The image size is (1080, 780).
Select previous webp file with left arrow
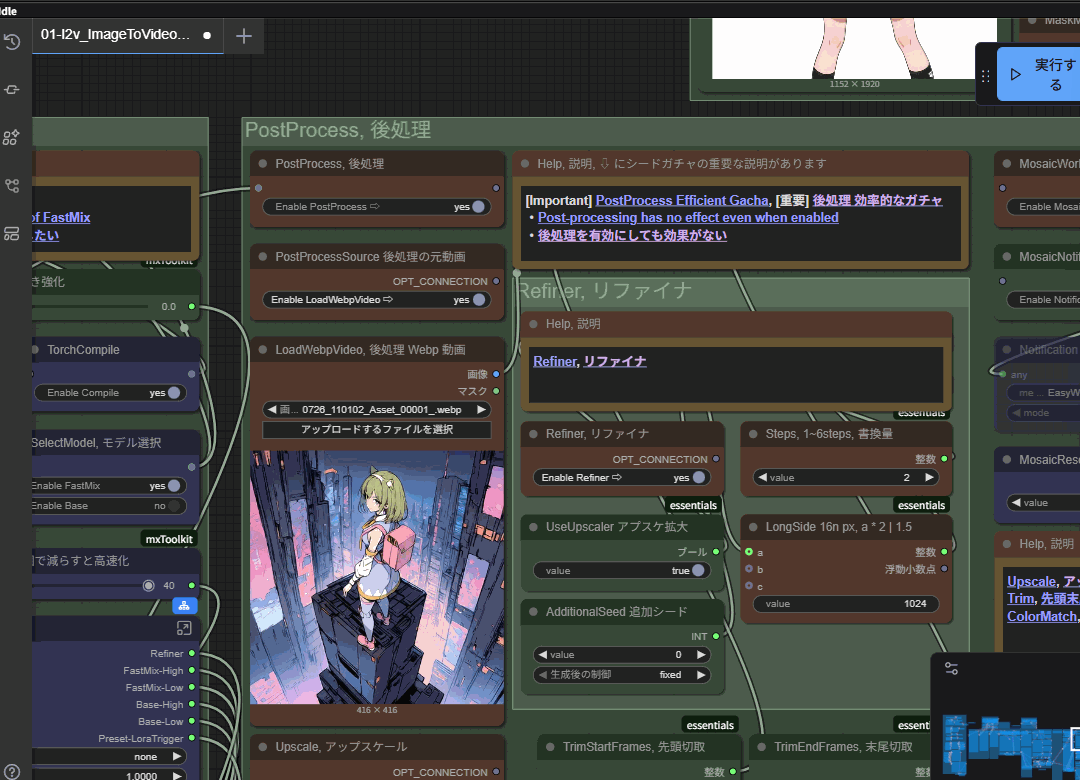[271, 409]
